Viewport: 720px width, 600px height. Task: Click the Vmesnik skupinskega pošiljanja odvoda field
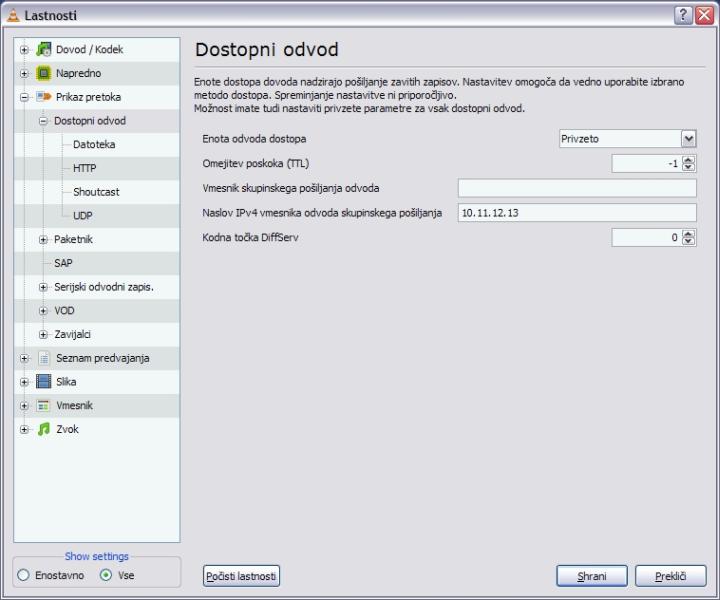tap(576, 188)
